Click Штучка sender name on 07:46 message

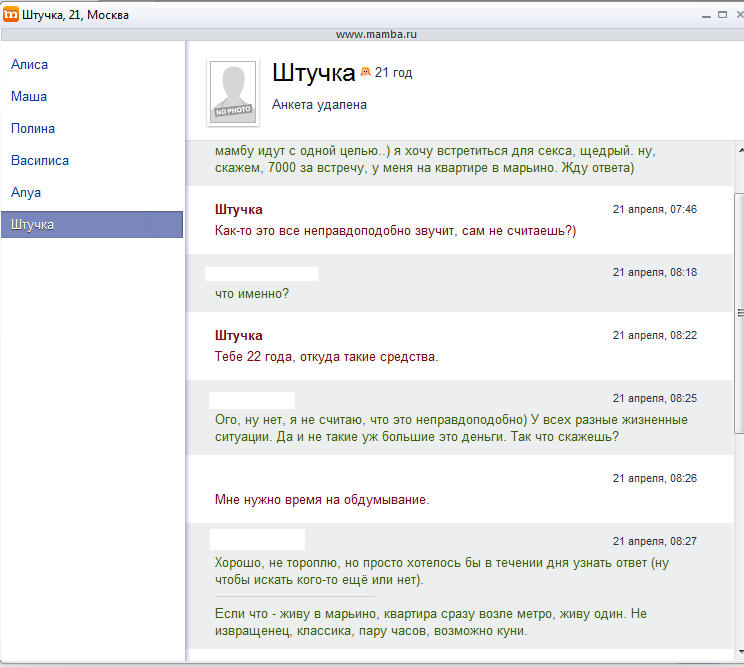point(239,209)
